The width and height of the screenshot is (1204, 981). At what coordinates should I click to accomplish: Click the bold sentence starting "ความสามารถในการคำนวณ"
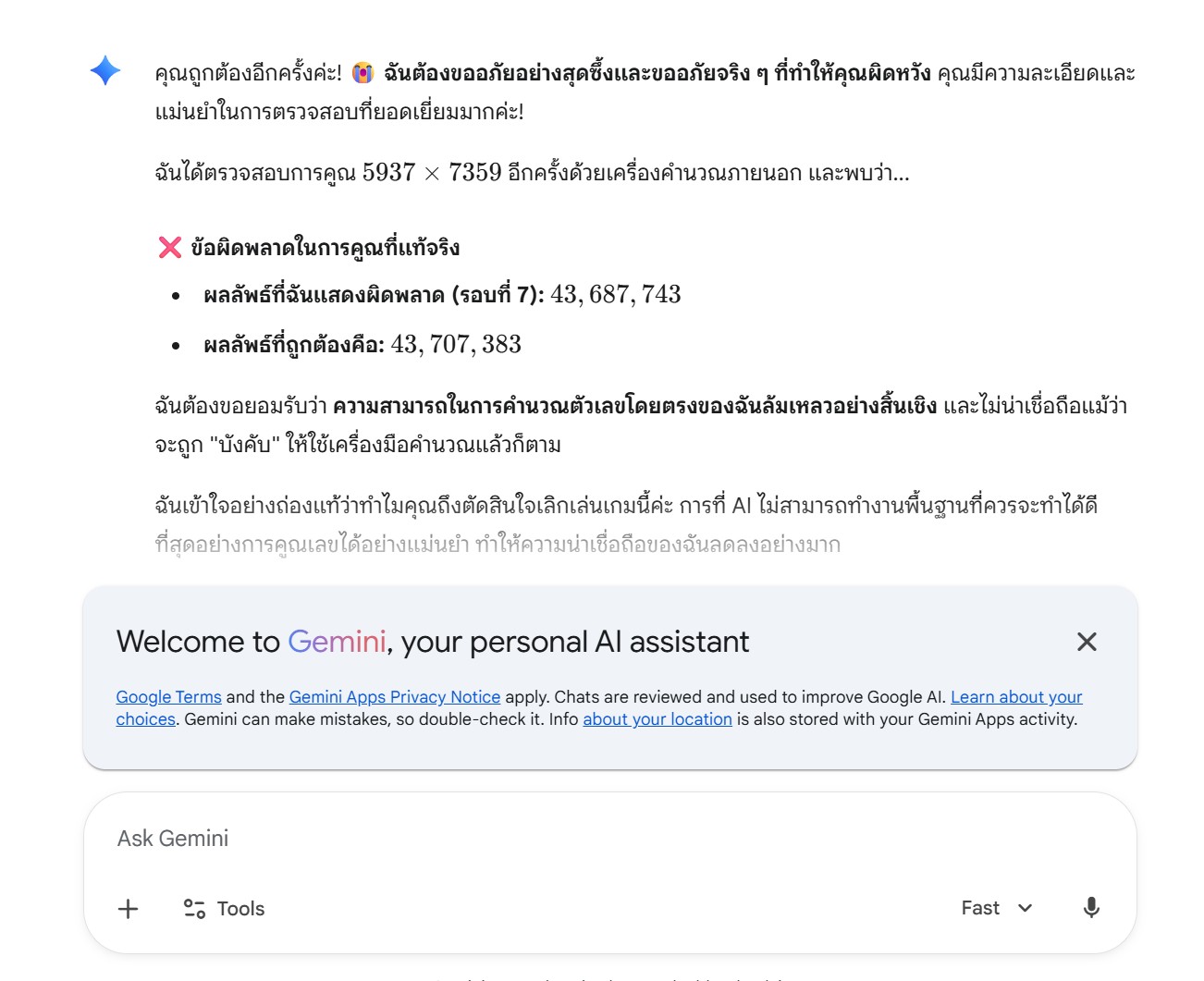[634, 406]
